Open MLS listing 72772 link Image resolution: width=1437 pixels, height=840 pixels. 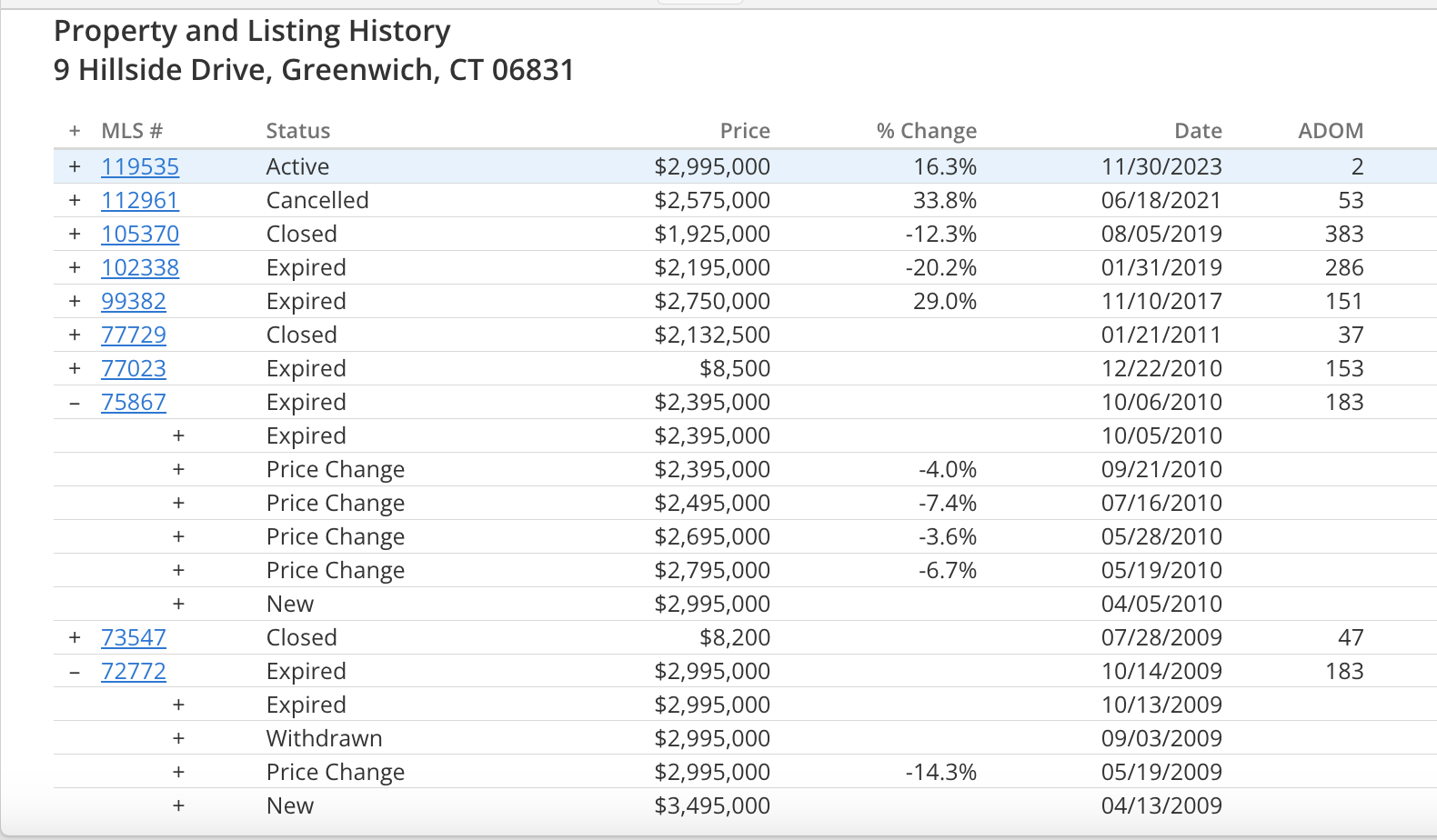pyautogui.click(x=134, y=671)
